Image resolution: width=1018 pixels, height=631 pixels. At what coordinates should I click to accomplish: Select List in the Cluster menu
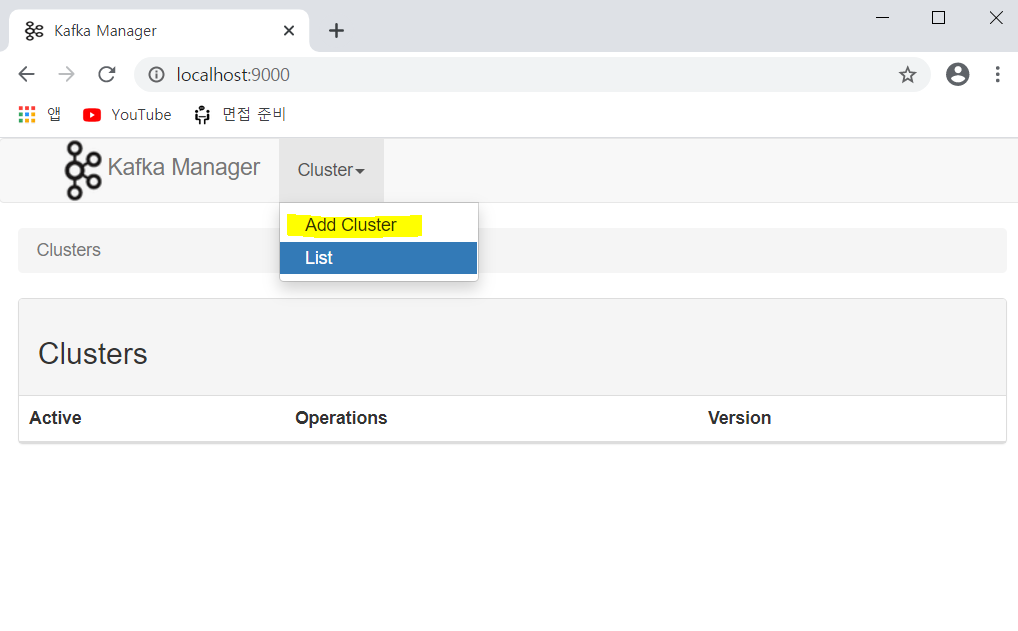[379, 258]
